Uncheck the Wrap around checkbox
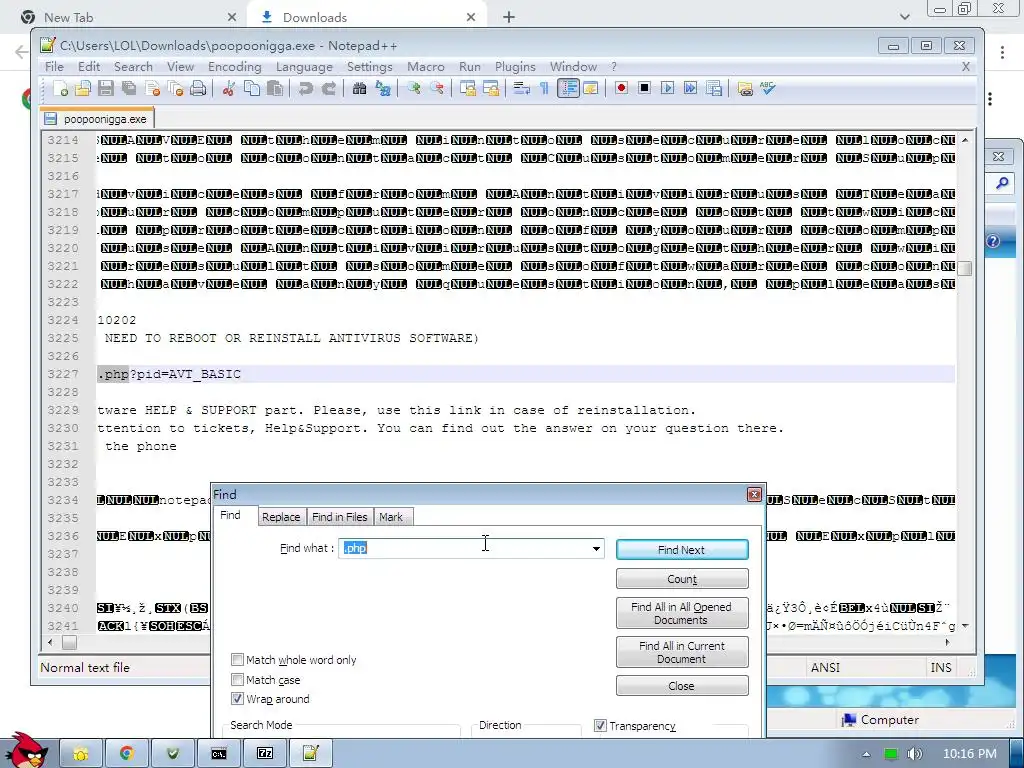Image resolution: width=1024 pixels, height=768 pixels. tap(237, 699)
